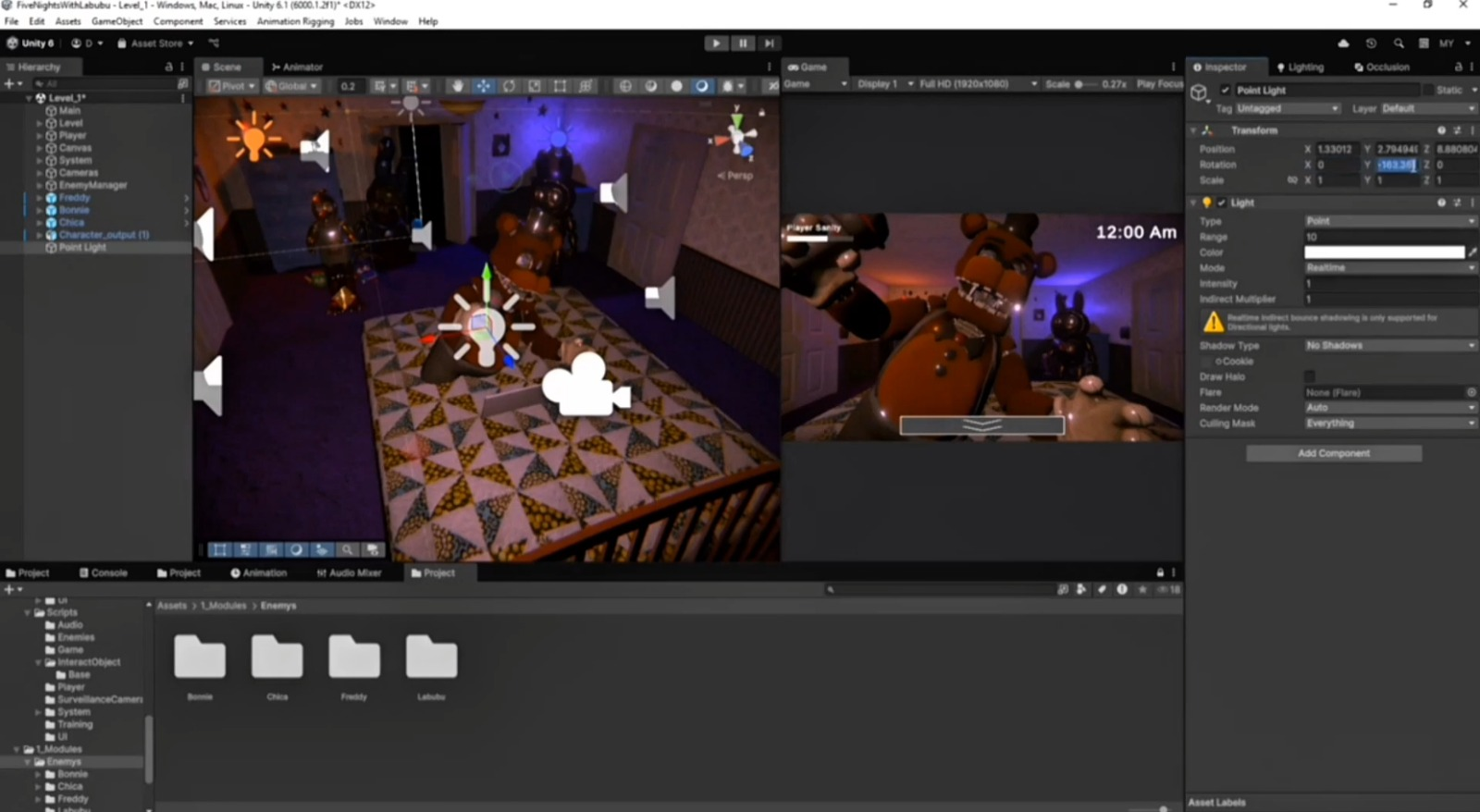Screen dimensions: 1480x812
Task: Toggle scale constrained proportions link
Action: click(1291, 180)
